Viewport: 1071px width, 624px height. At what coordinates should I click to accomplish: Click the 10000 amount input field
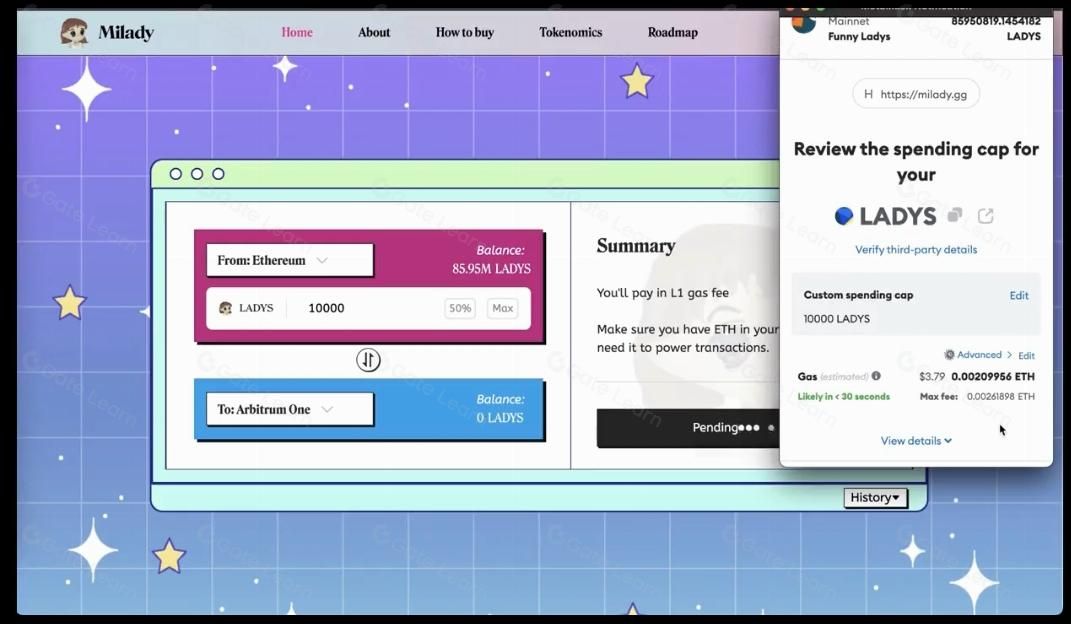point(369,308)
